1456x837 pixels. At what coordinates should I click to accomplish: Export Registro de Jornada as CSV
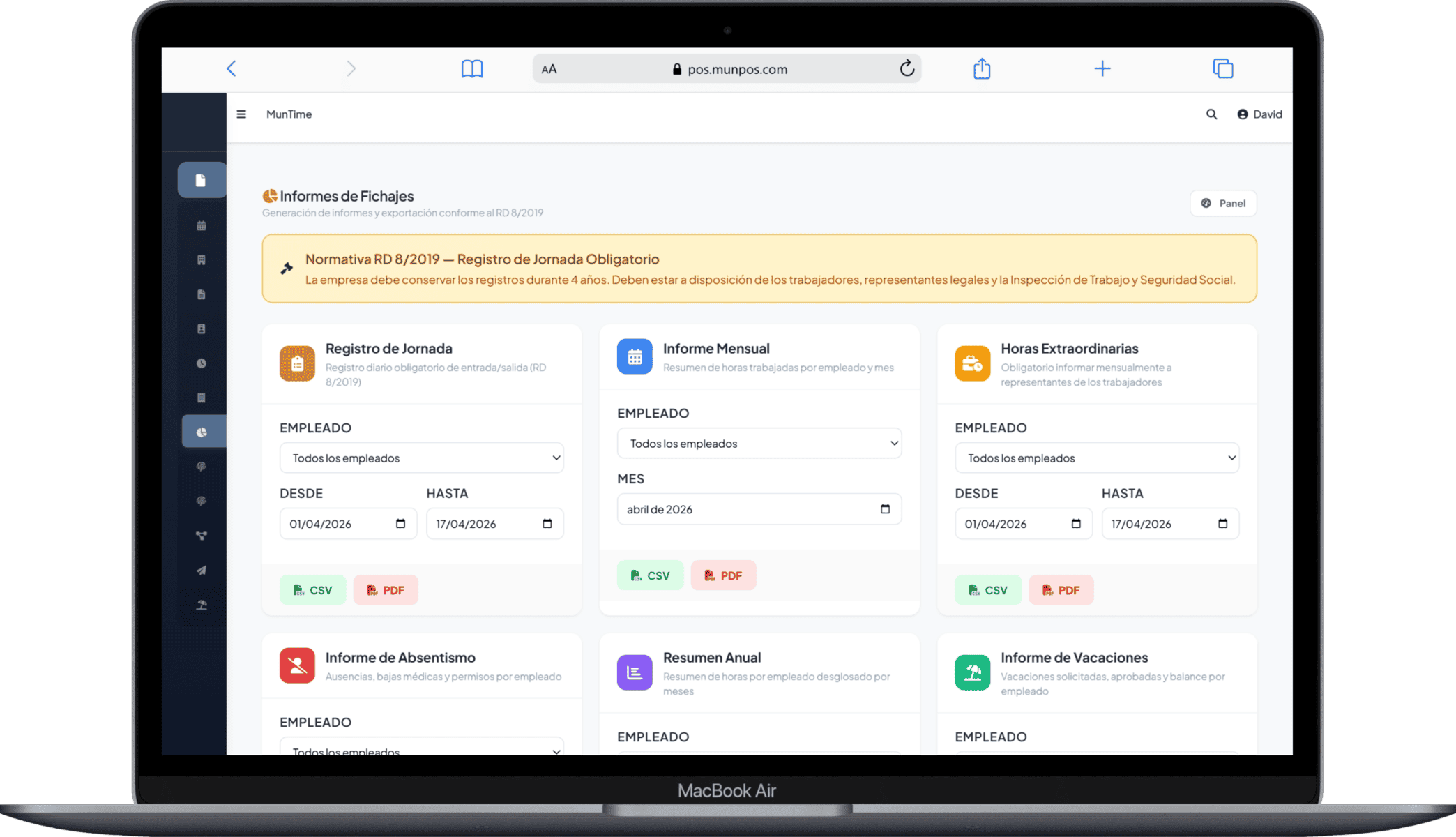(312, 590)
